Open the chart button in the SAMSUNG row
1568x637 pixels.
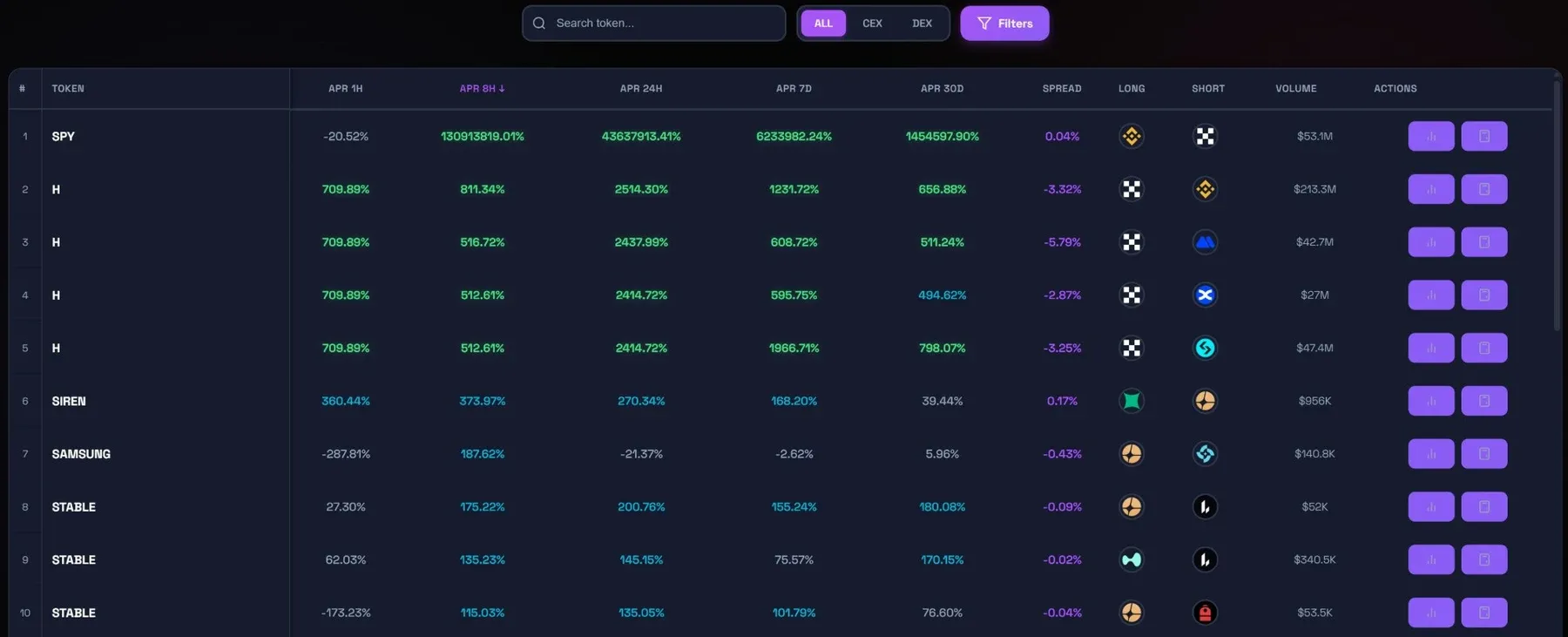coord(1430,454)
